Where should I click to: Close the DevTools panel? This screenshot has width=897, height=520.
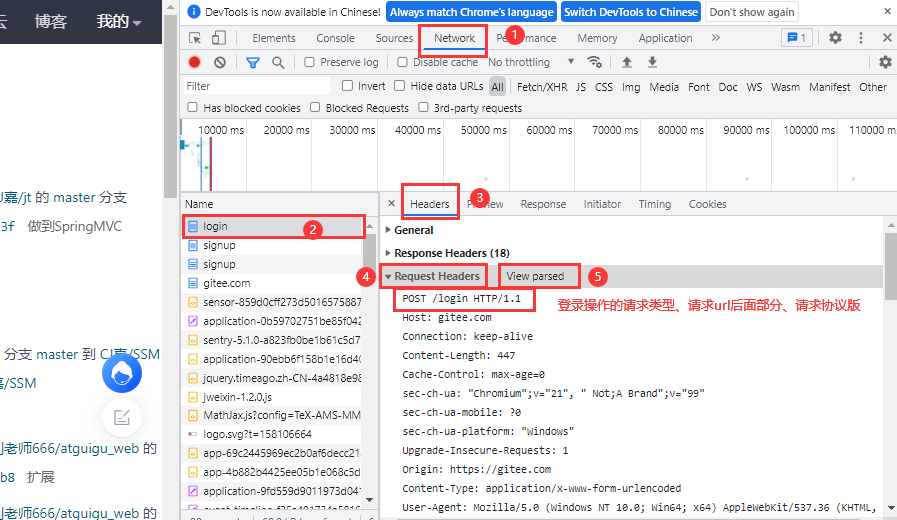[x=887, y=38]
